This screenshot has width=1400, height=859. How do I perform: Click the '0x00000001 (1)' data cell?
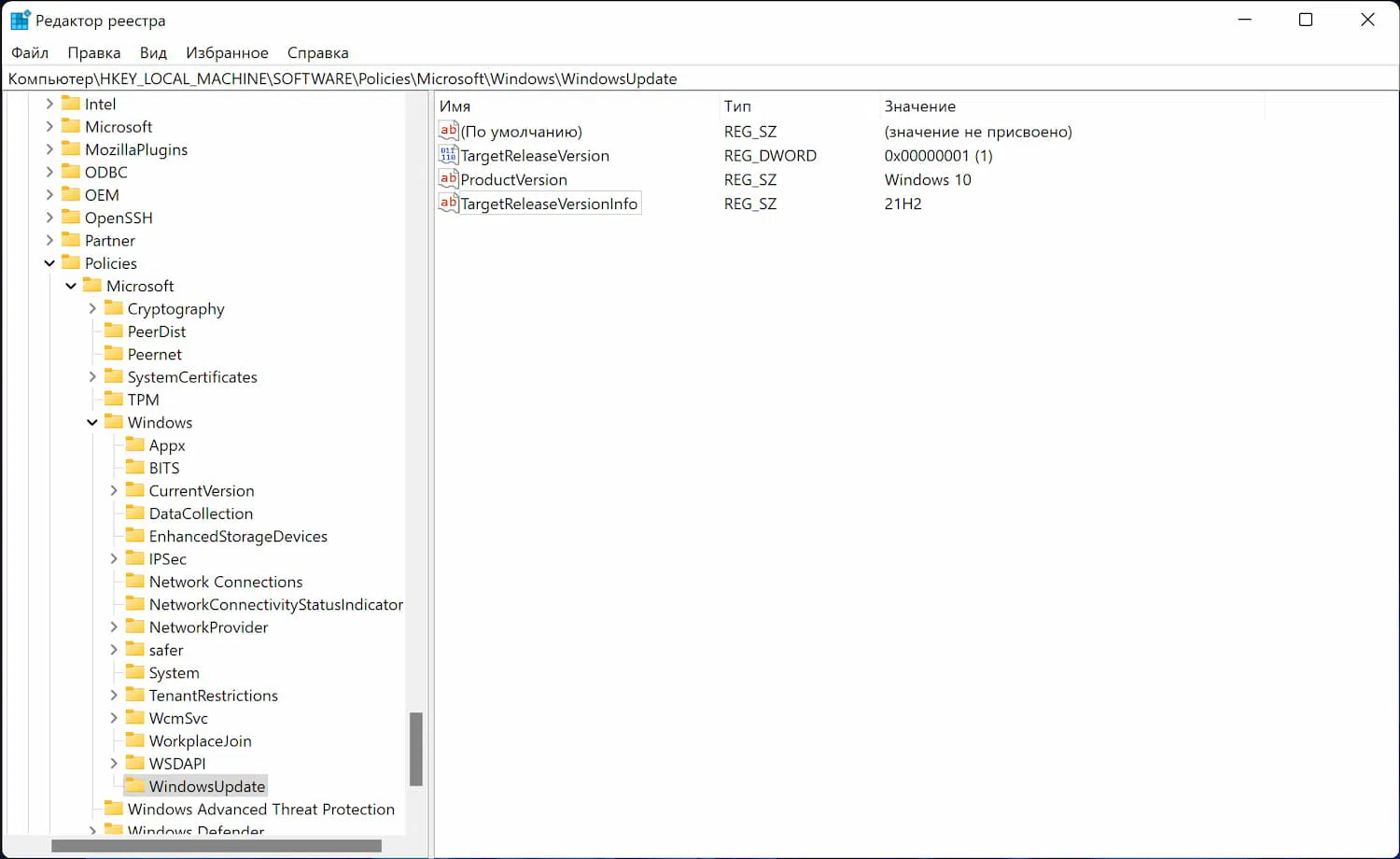(938, 155)
